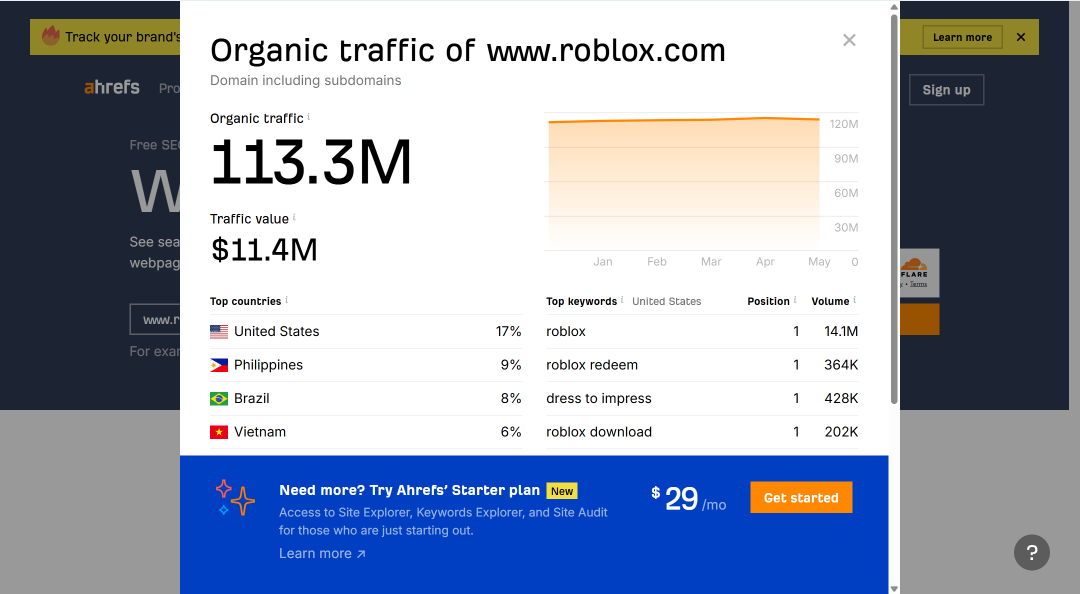This screenshot has height=594, width=1080.
Task: Click the Sign up button
Action: point(946,90)
